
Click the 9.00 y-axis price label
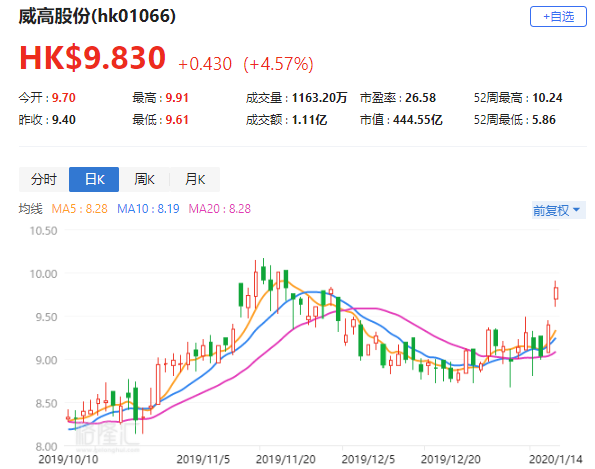pos(46,360)
